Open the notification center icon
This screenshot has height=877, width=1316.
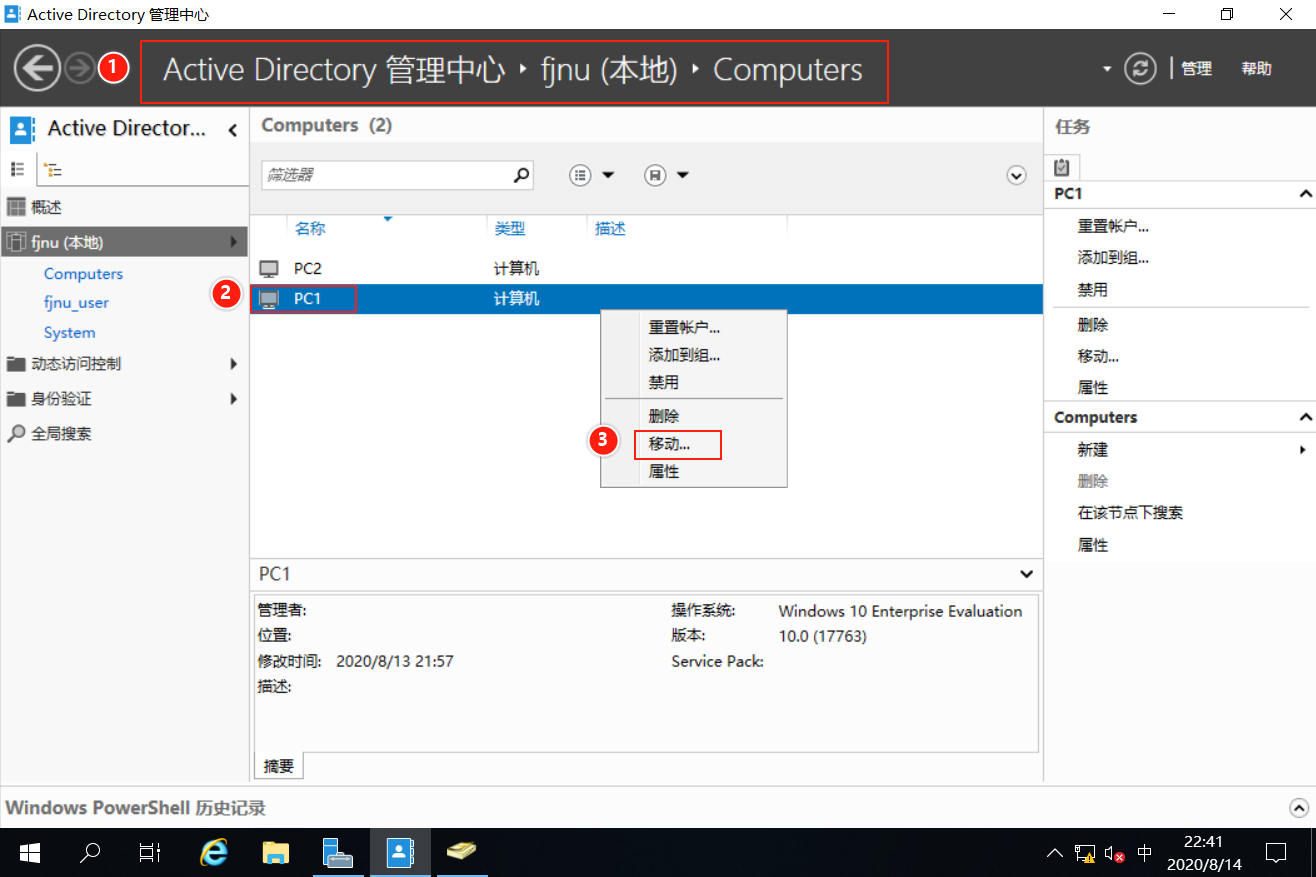click(1276, 853)
